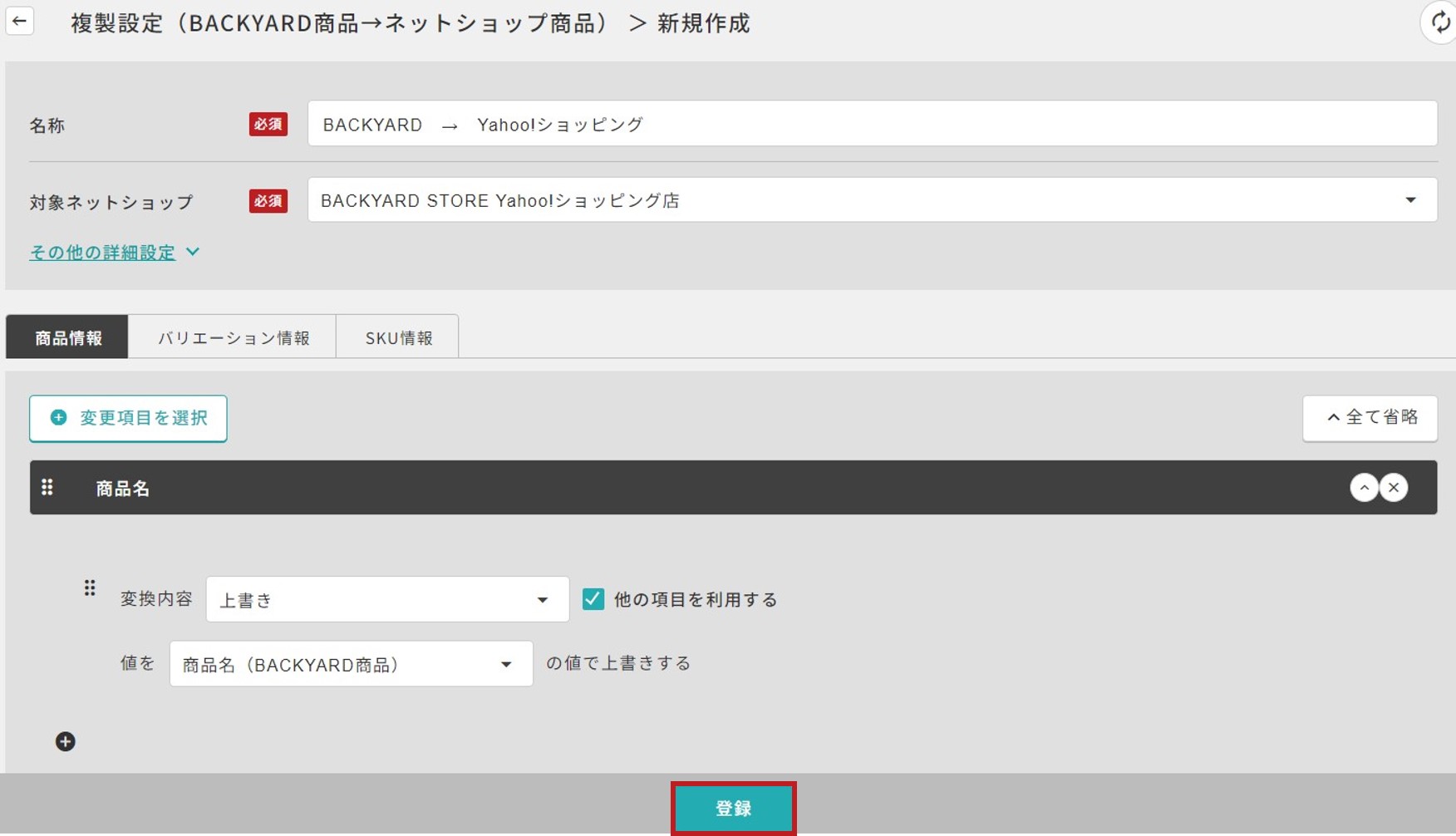Switch to SKU情報 tab
Screen dimensions: 1456x836
[x=398, y=337]
